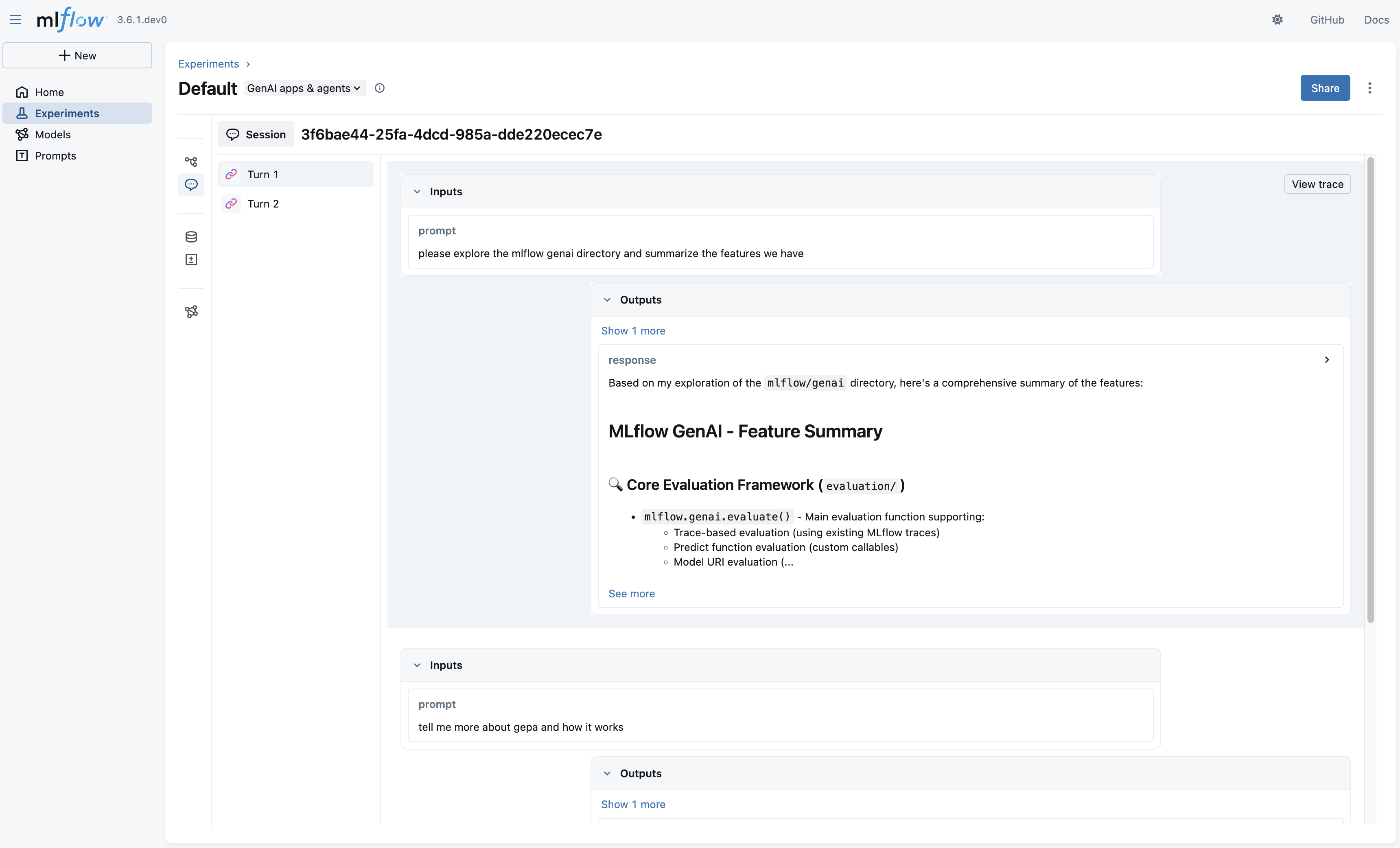
Task: Select the labeling network icon at sidebar bottom
Action: [x=191, y=311]
